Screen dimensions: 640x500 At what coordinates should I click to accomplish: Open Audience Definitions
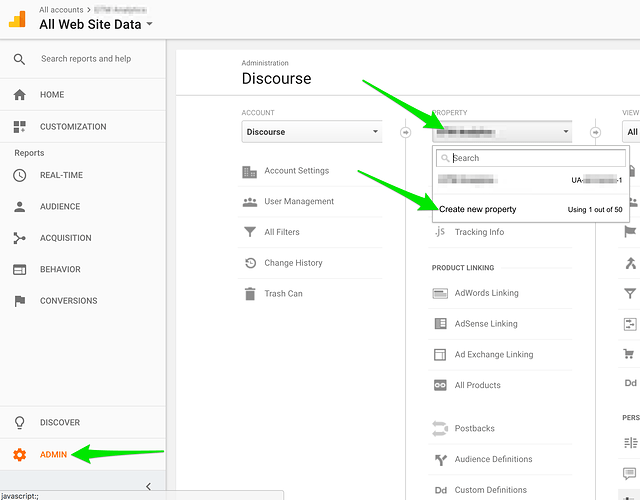click(x=493, y=459)
